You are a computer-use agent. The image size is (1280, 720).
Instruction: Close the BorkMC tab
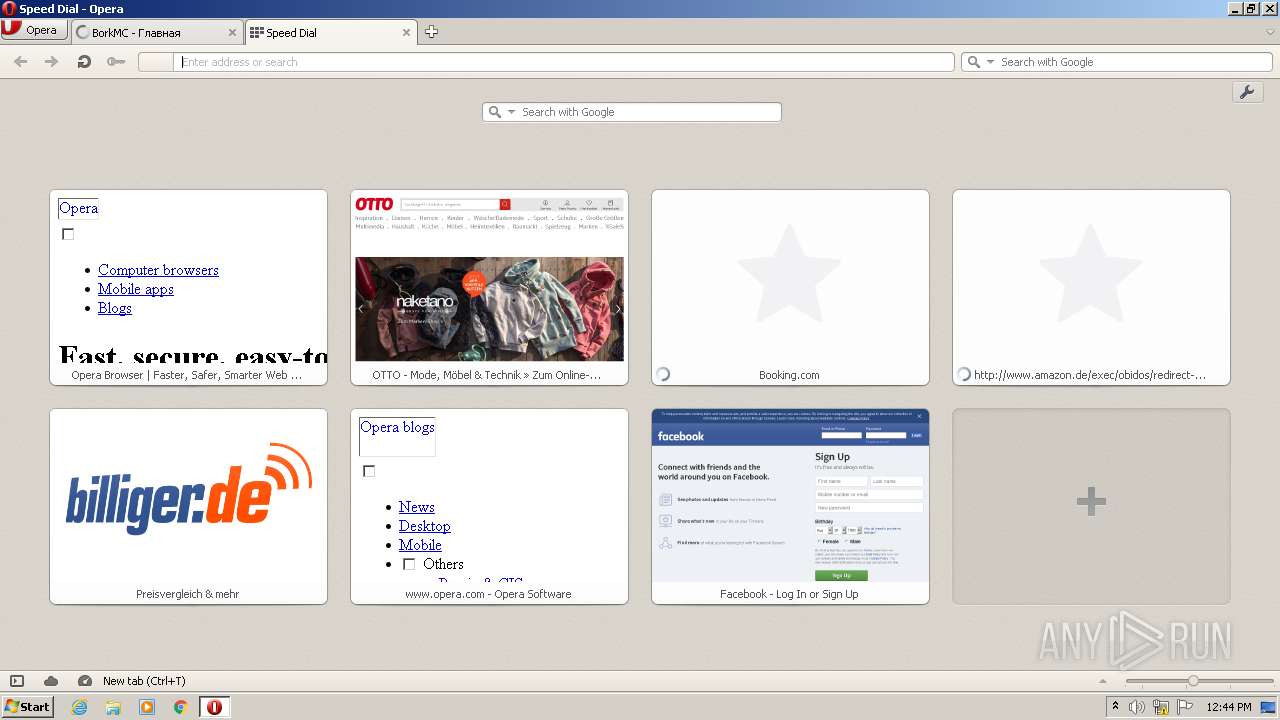232,32
